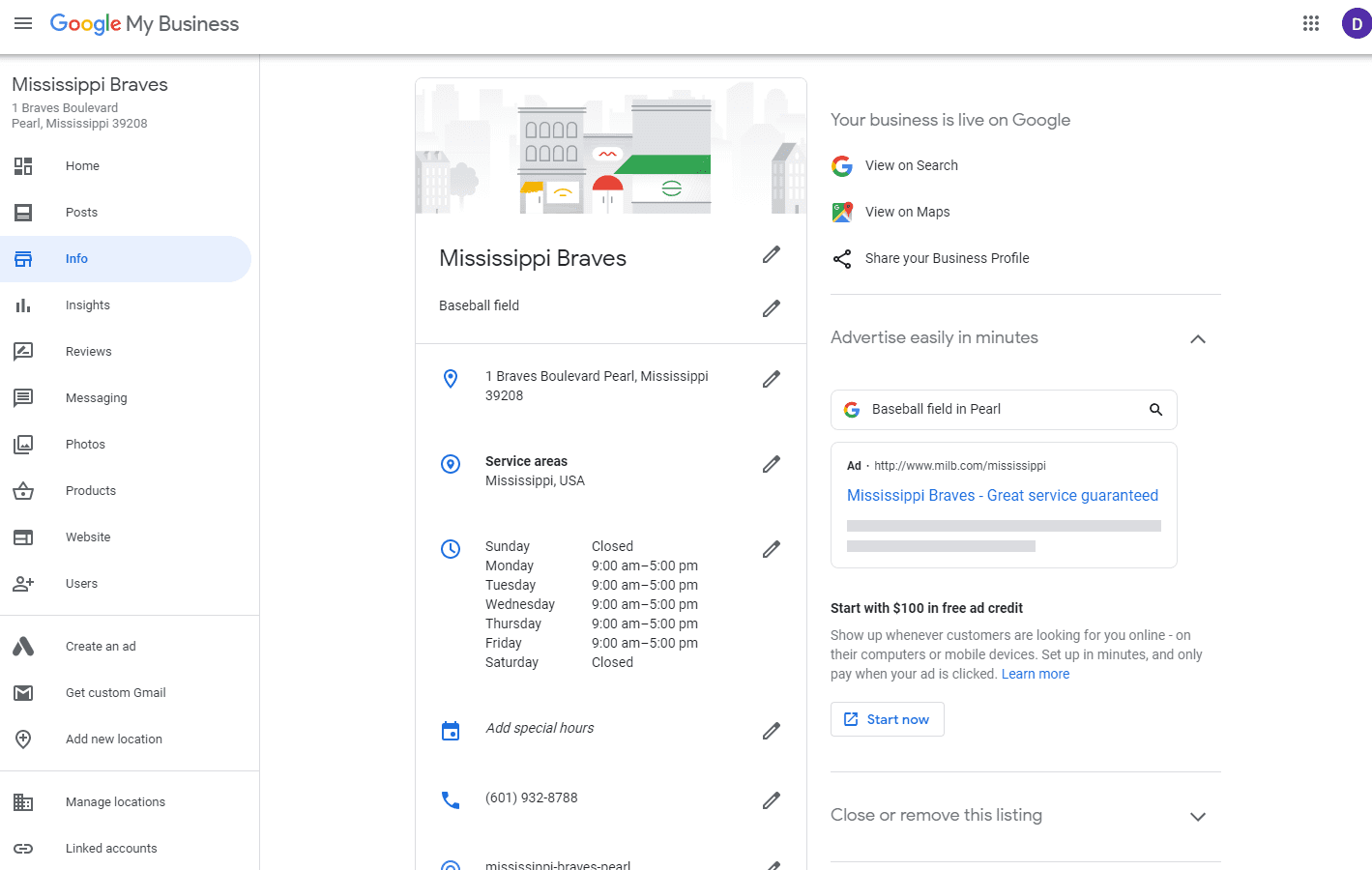
Task: Click the magnifier in the ad search box
Action: tap(1155, 410)
